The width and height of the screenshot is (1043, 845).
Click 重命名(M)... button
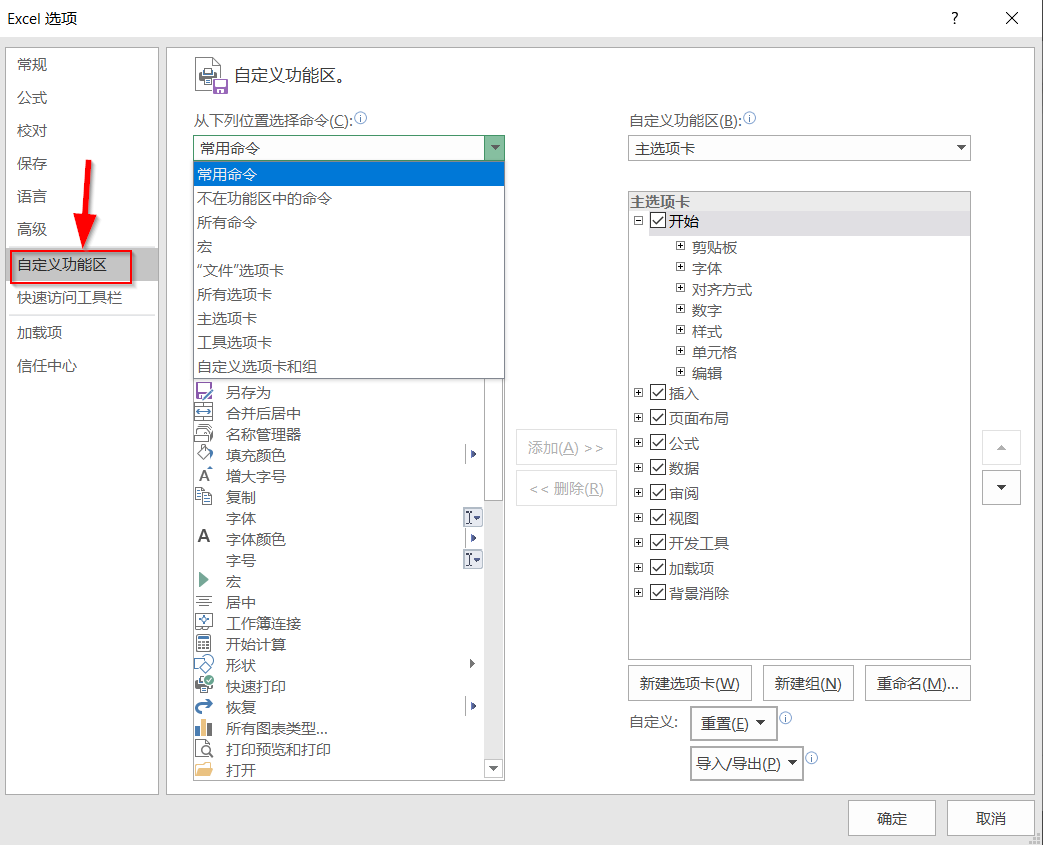pos(917,683)
